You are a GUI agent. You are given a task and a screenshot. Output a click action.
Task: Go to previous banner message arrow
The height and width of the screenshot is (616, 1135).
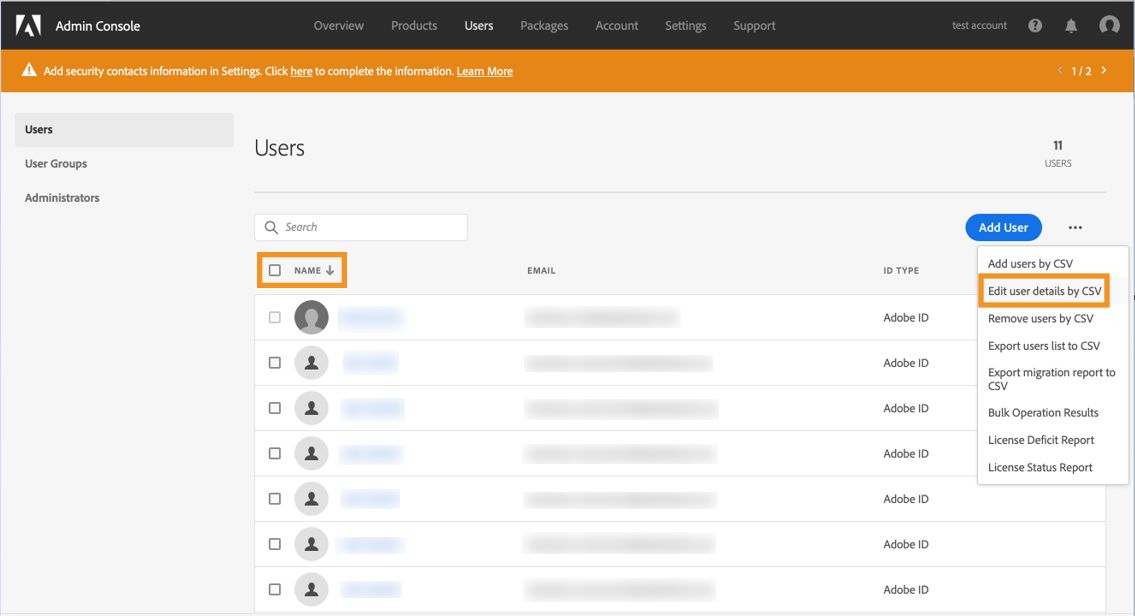[x=1060, y=70]
